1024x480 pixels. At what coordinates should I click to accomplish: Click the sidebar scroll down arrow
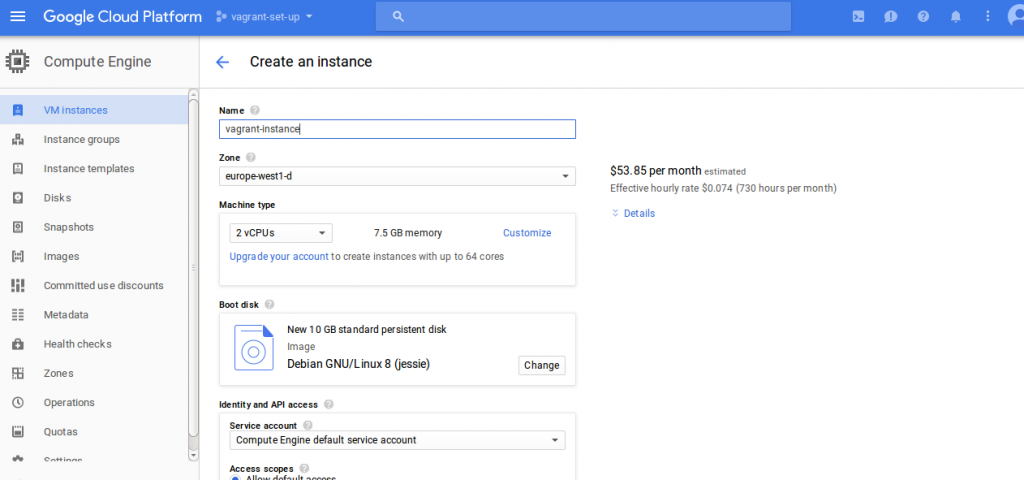coord(193,455)
